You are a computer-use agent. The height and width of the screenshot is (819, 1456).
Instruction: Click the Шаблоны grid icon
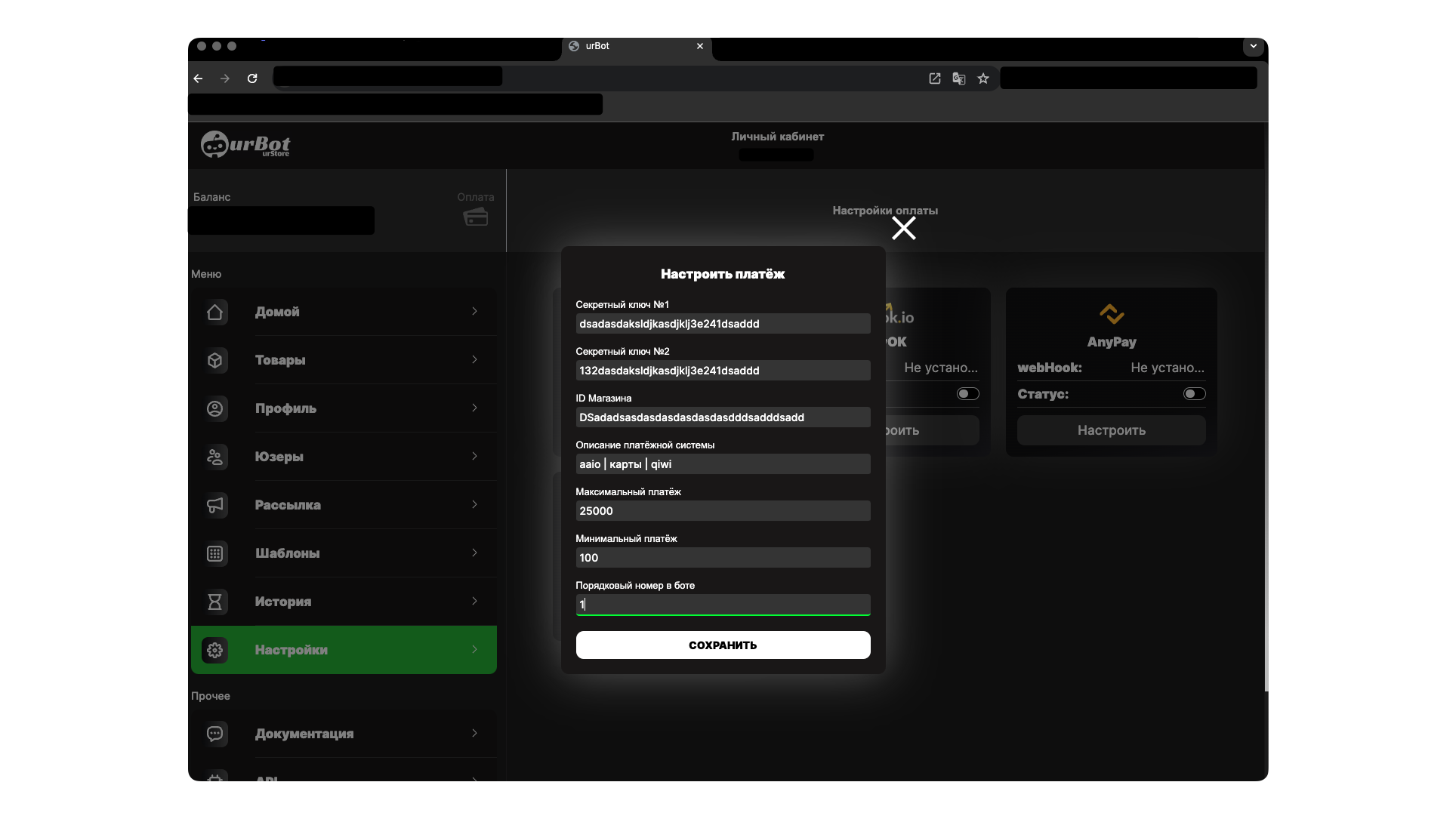pyautogui.click(x=215, y=553)
